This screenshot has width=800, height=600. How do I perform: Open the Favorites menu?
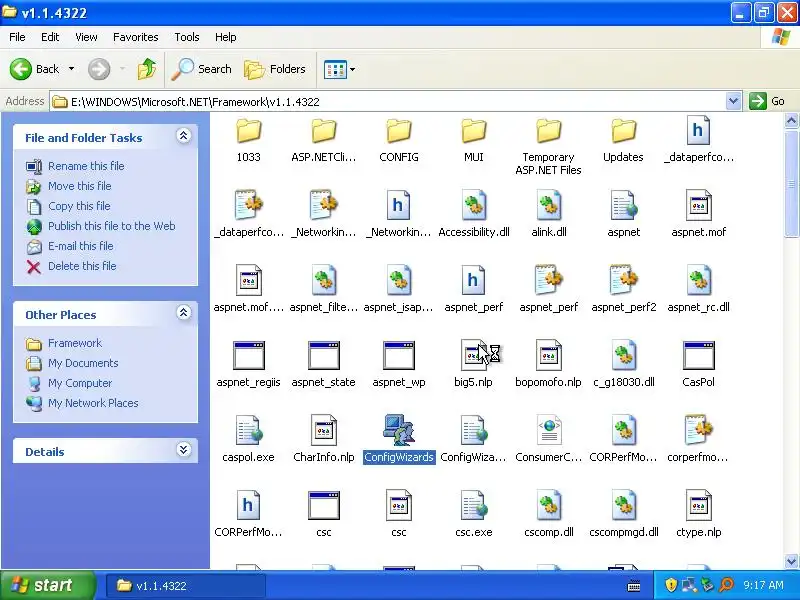[x=136, y=37]
